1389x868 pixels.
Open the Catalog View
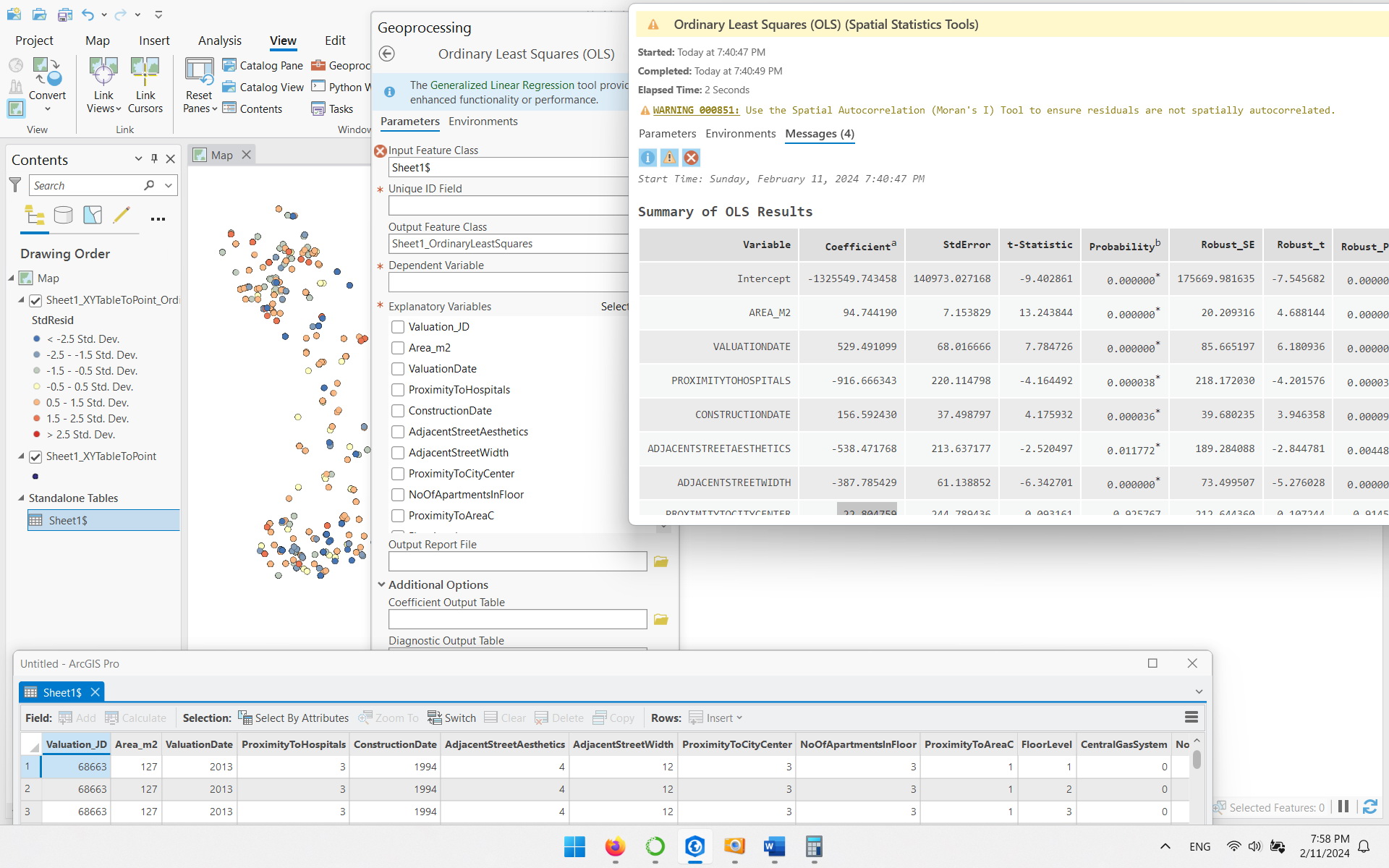263,87
